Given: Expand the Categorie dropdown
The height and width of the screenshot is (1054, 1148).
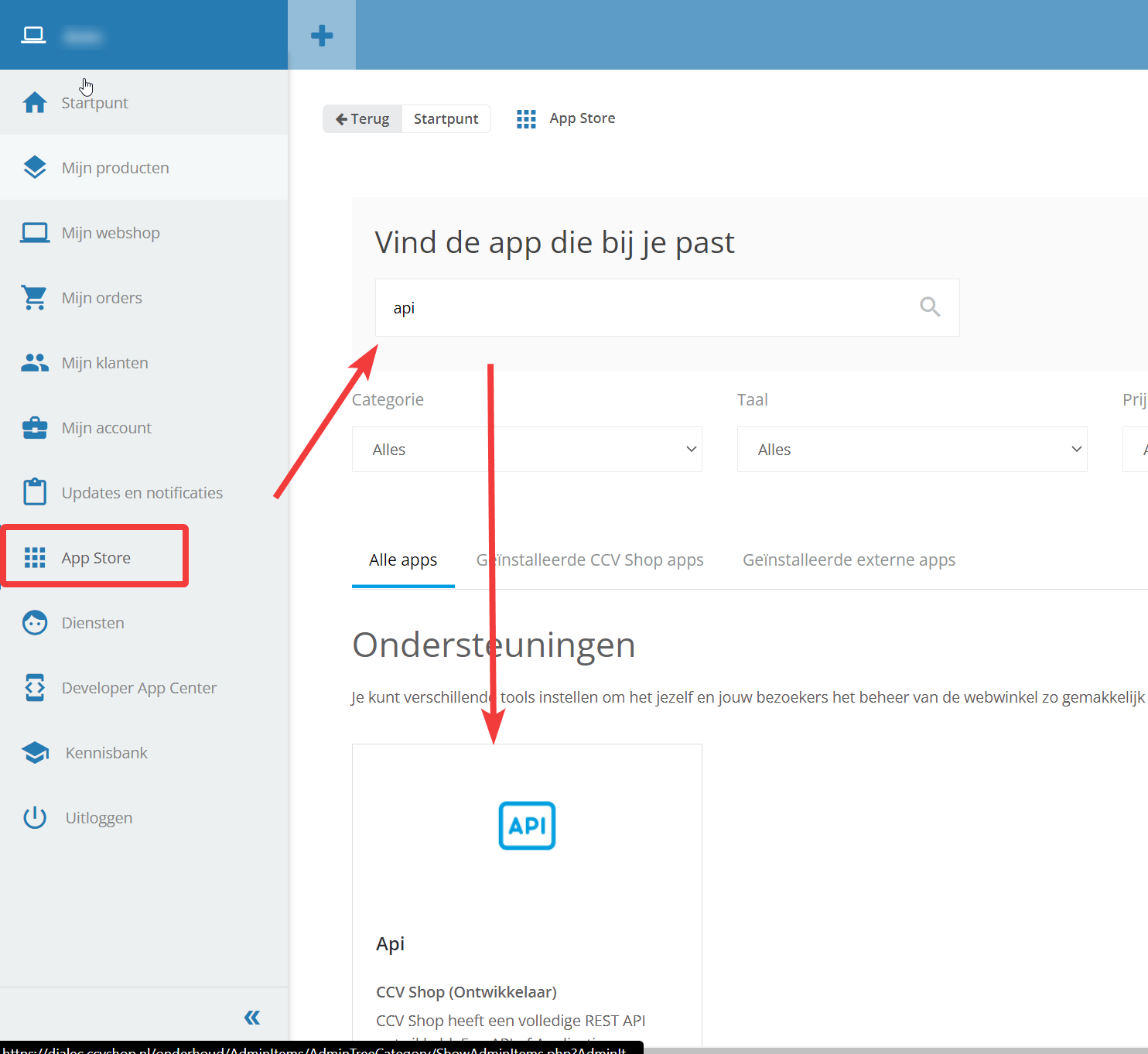Looking at the screenshot, I should pyautogui.click(x=526, y=450).
